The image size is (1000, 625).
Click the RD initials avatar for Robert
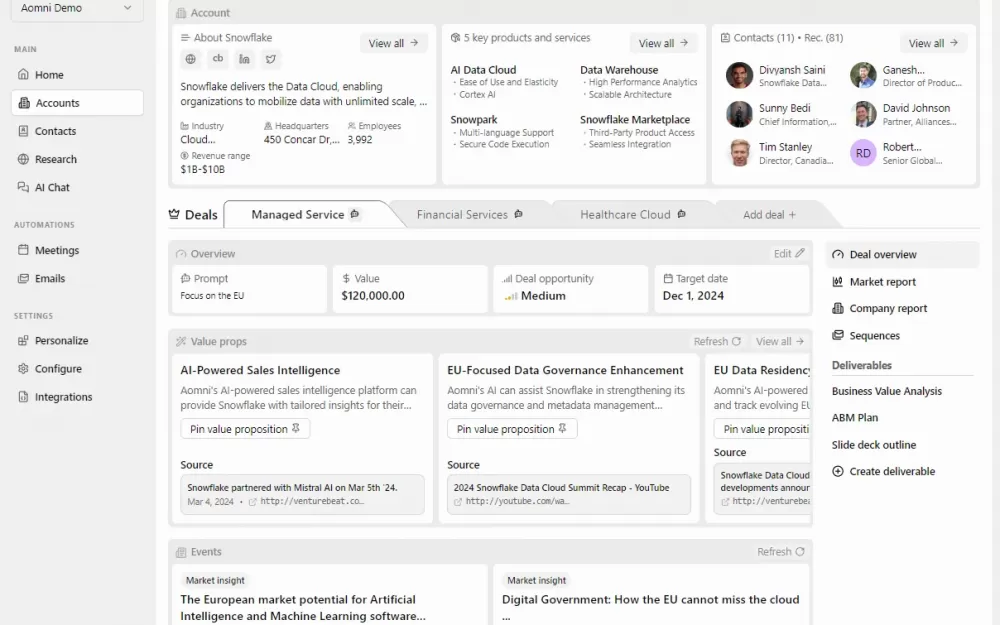click(x=863, y=153)
